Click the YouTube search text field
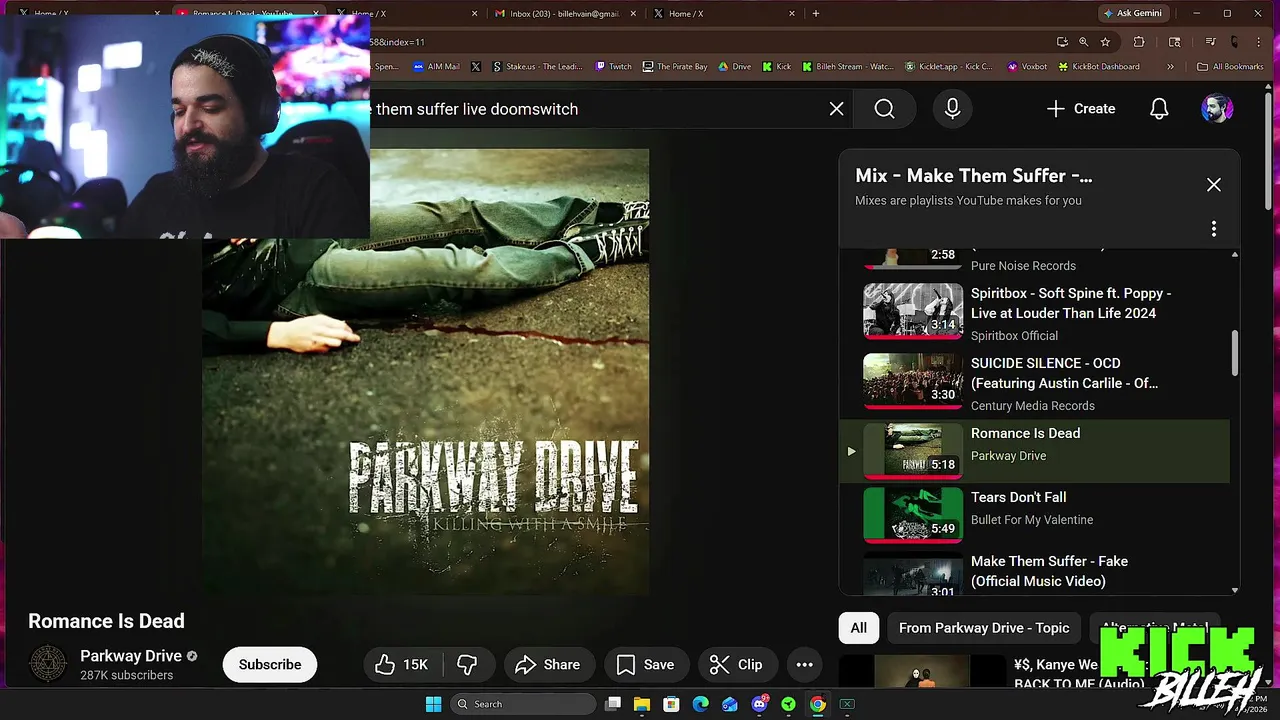 [595, 109]
